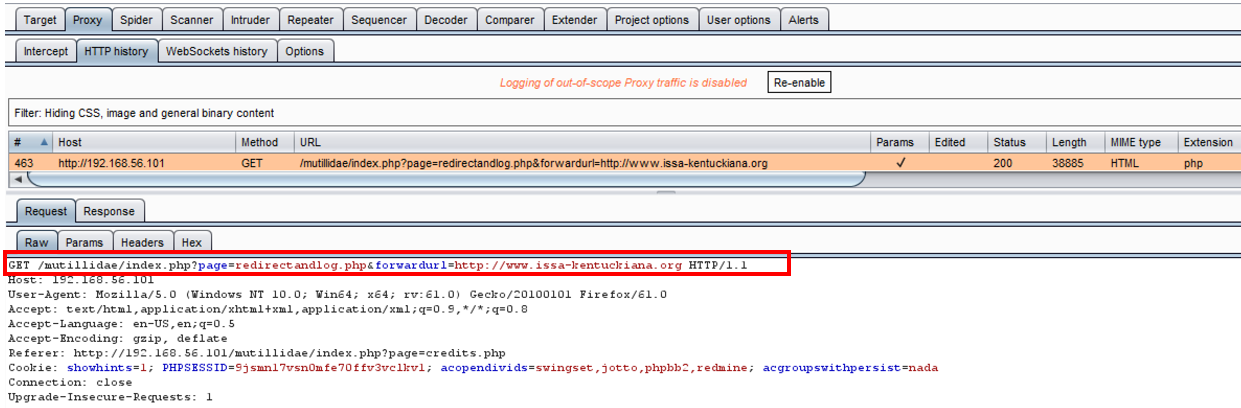The width and height of the screenshot is (1241, 408).
Task: Switch to the Intercept sub-tab
Action: click(46, 51)
